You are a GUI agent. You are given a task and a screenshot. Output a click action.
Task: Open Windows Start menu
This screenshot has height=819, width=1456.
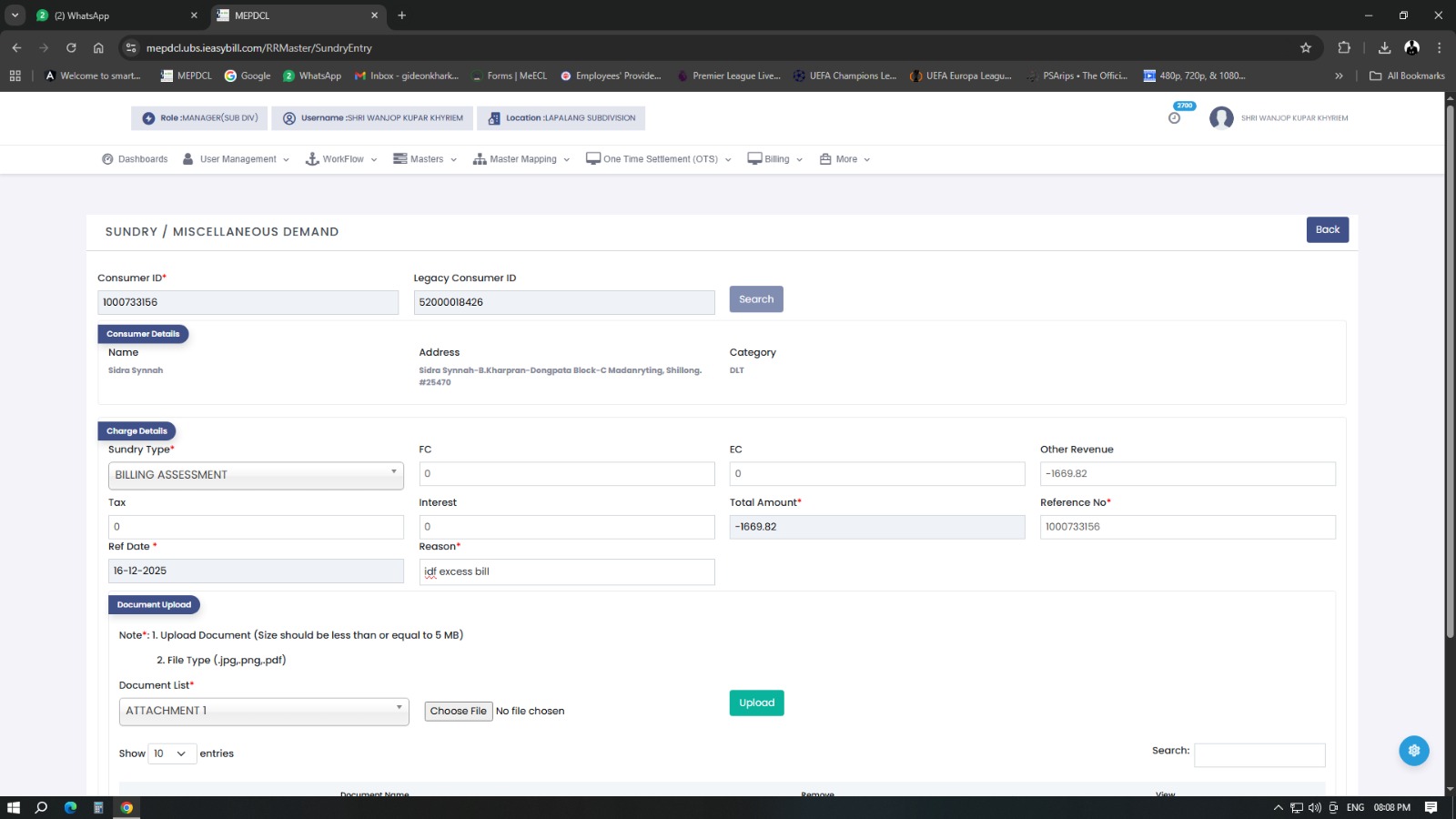coord(14,807)
